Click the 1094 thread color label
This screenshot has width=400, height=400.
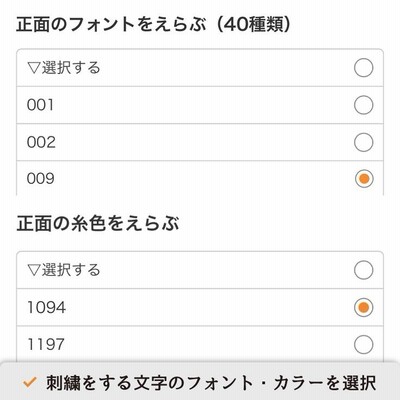point(46,308)
